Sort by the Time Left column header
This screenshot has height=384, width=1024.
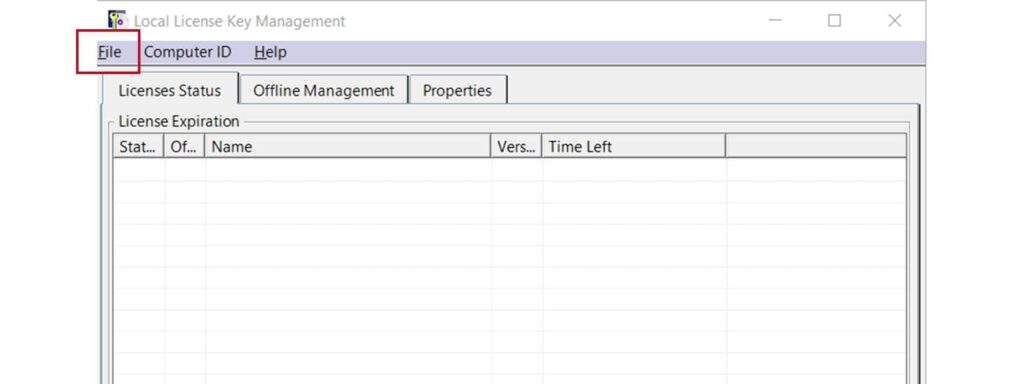click(x=634, y=147)
